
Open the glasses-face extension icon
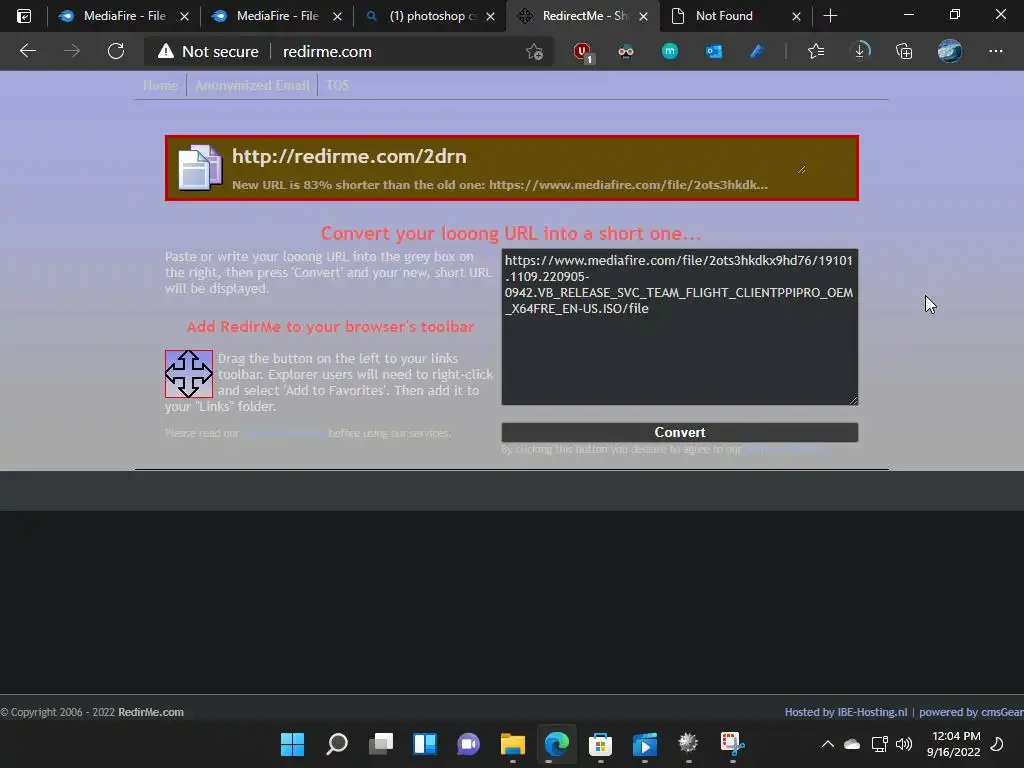626,52
